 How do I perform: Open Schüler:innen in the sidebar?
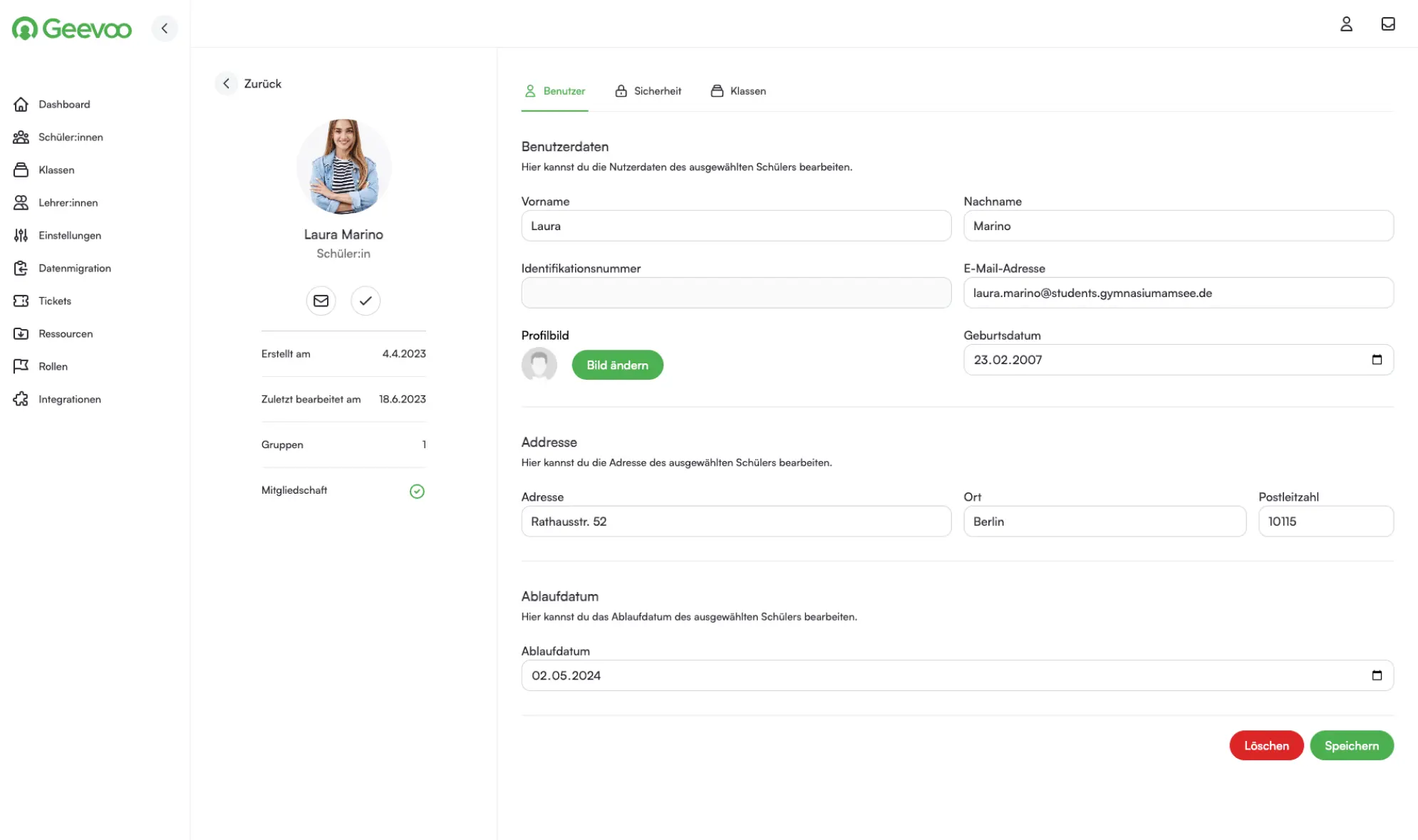[71, 138]
